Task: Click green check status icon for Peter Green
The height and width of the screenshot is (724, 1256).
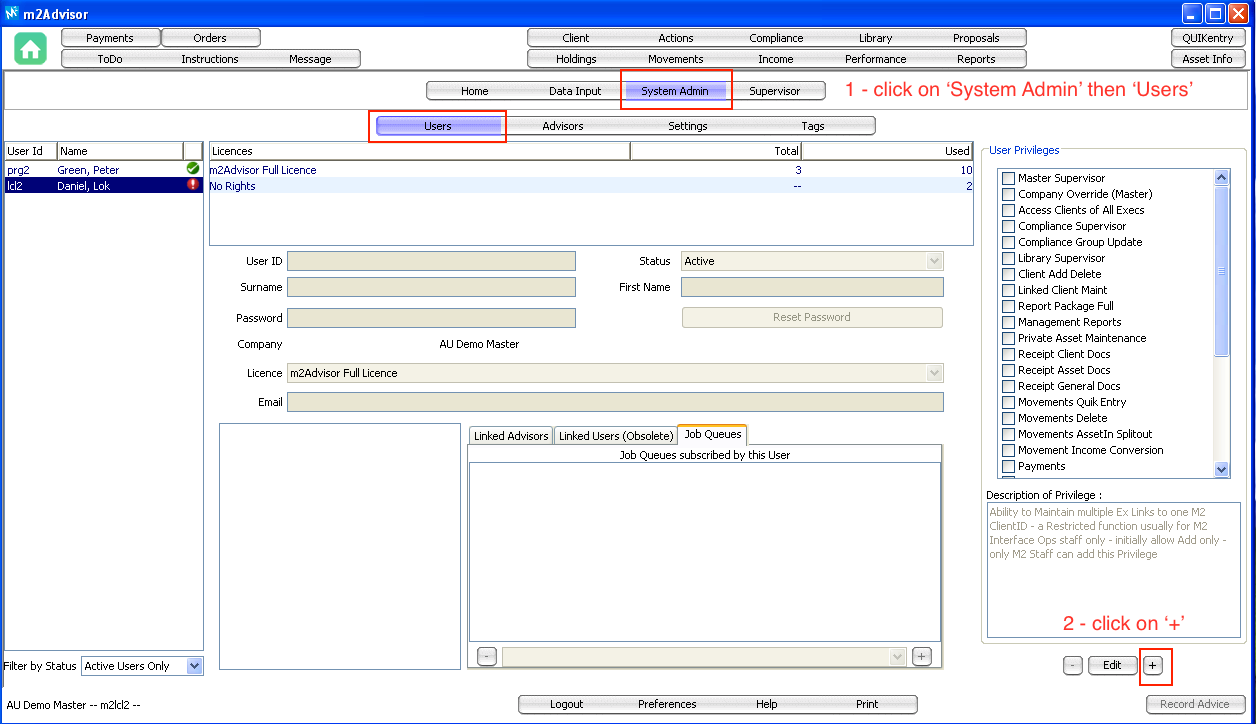Action: click(193, 170)
